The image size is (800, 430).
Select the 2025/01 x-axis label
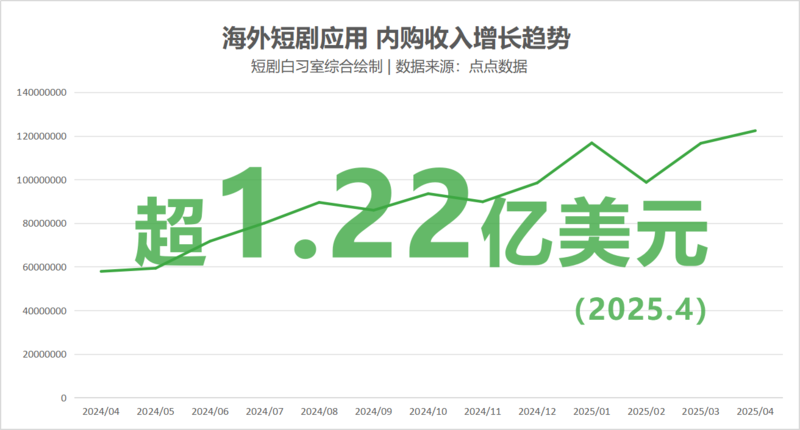591,411
